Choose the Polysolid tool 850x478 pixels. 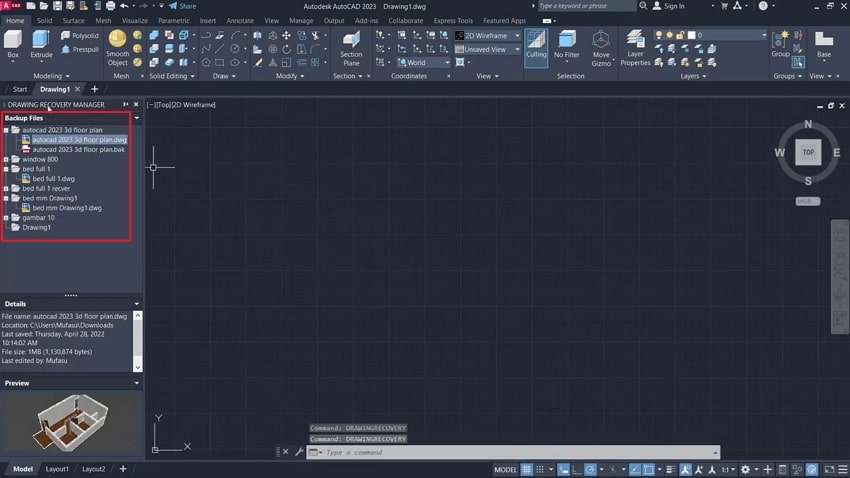80,35
